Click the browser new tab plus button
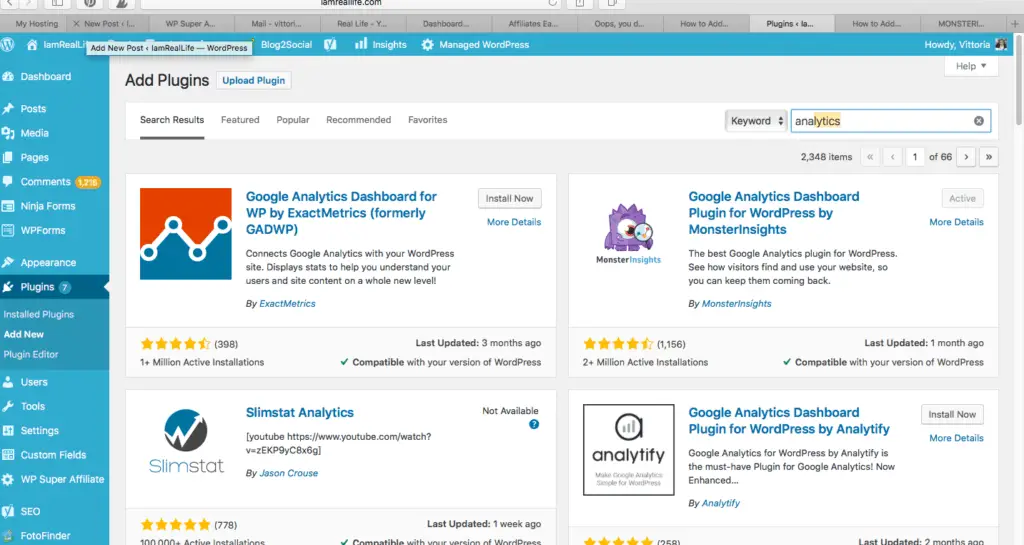 [1014, 23]
